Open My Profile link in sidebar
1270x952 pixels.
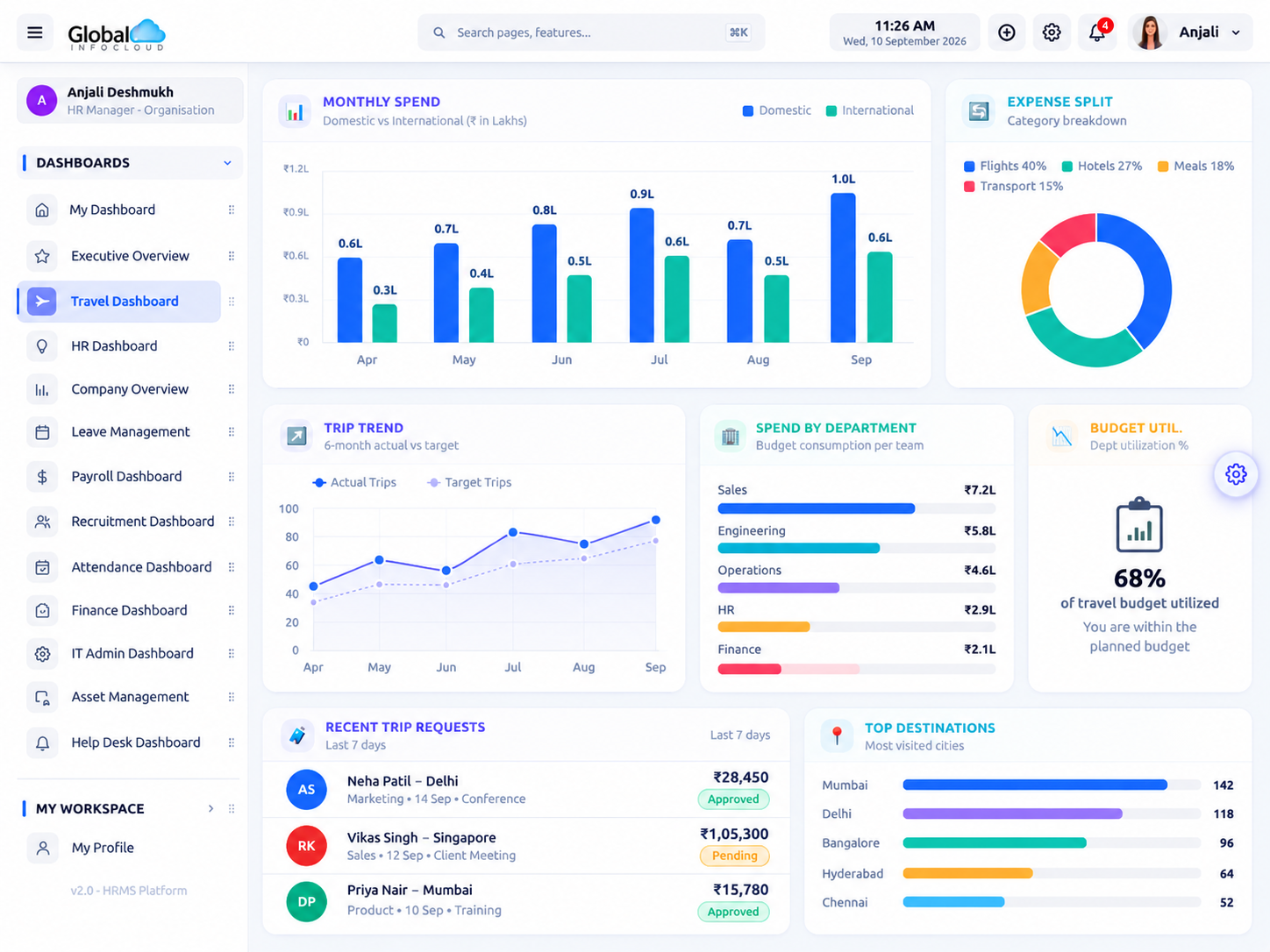click(x=103, y=848)
